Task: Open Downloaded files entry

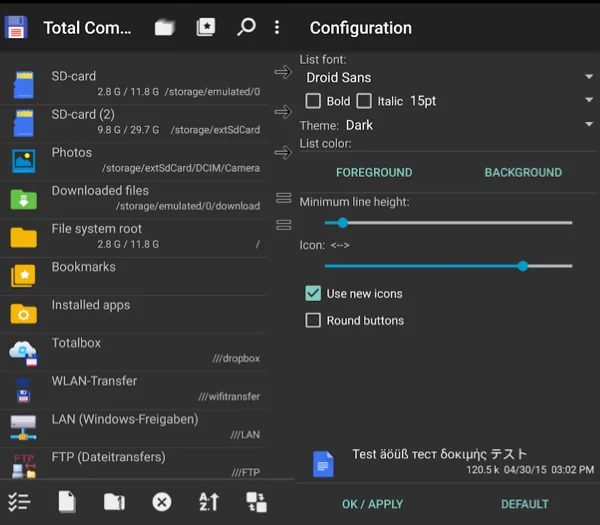Action: point(134,199)
